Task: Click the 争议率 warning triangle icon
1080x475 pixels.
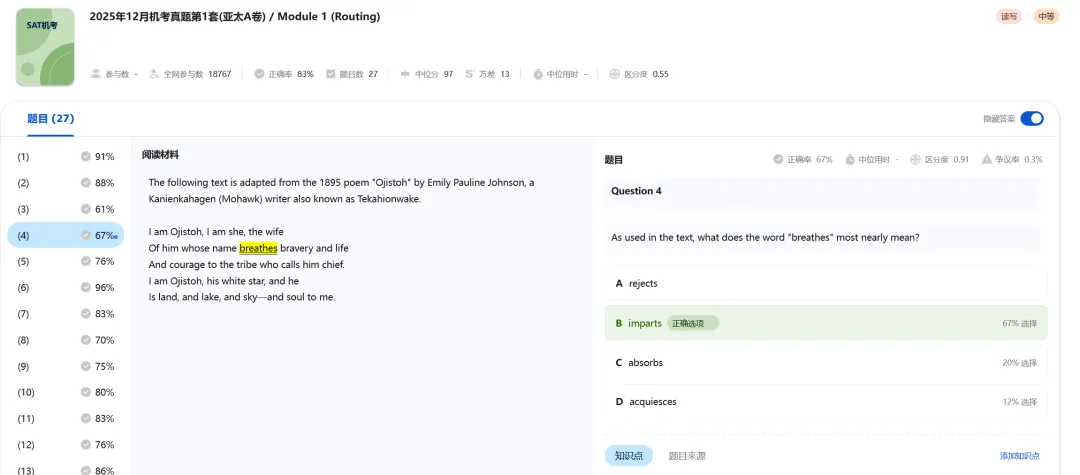Action: 987,159
